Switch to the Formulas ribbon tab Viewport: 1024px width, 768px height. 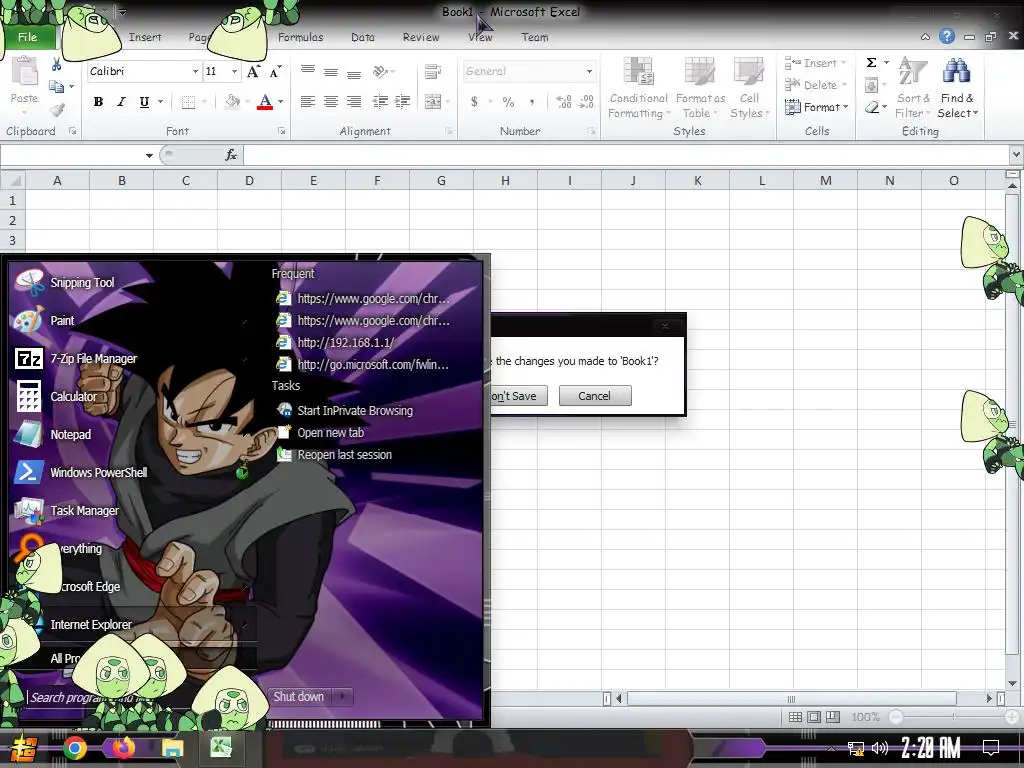point(300,37)
